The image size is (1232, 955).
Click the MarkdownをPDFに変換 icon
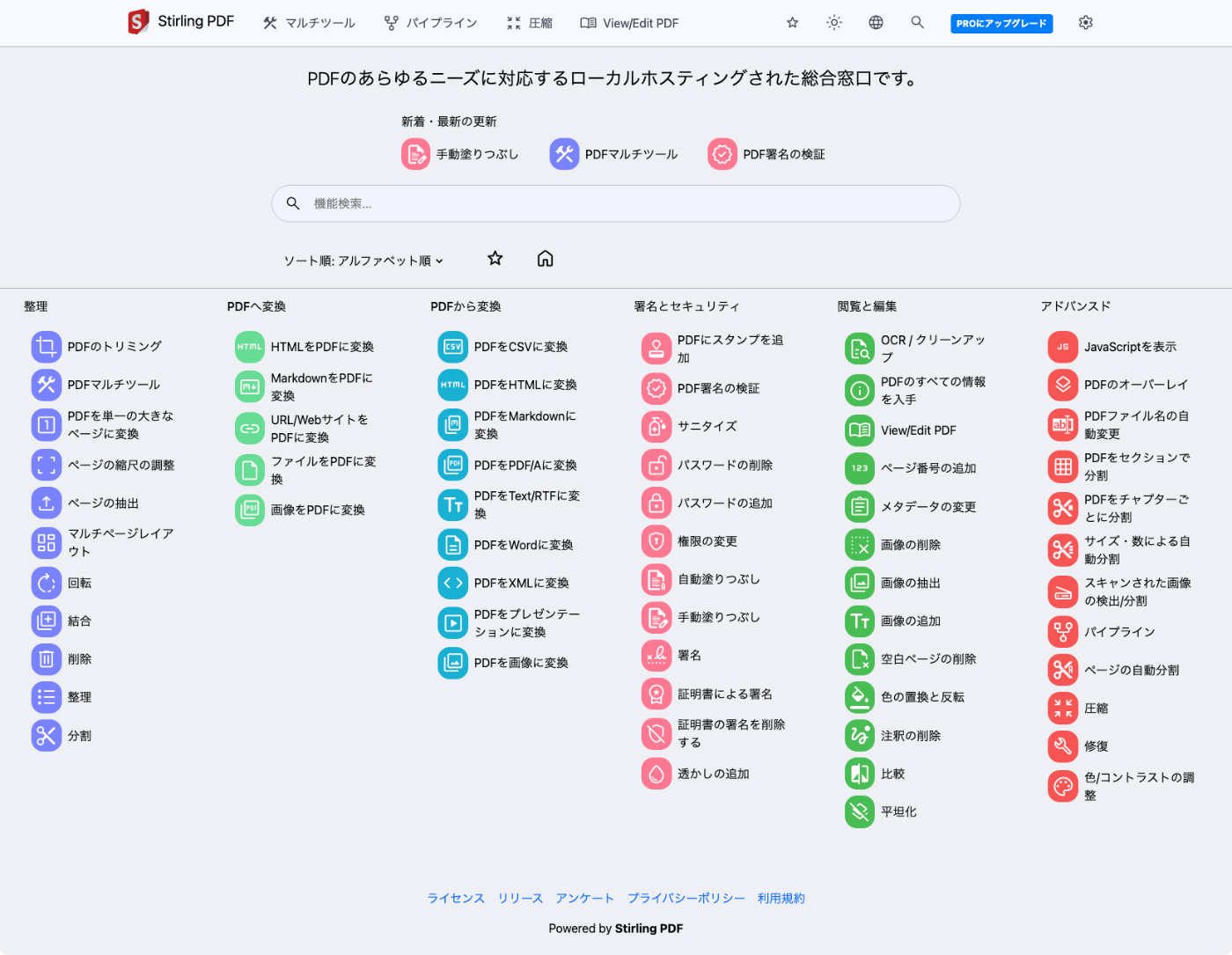pyautogui.click(x=250, y=386)
